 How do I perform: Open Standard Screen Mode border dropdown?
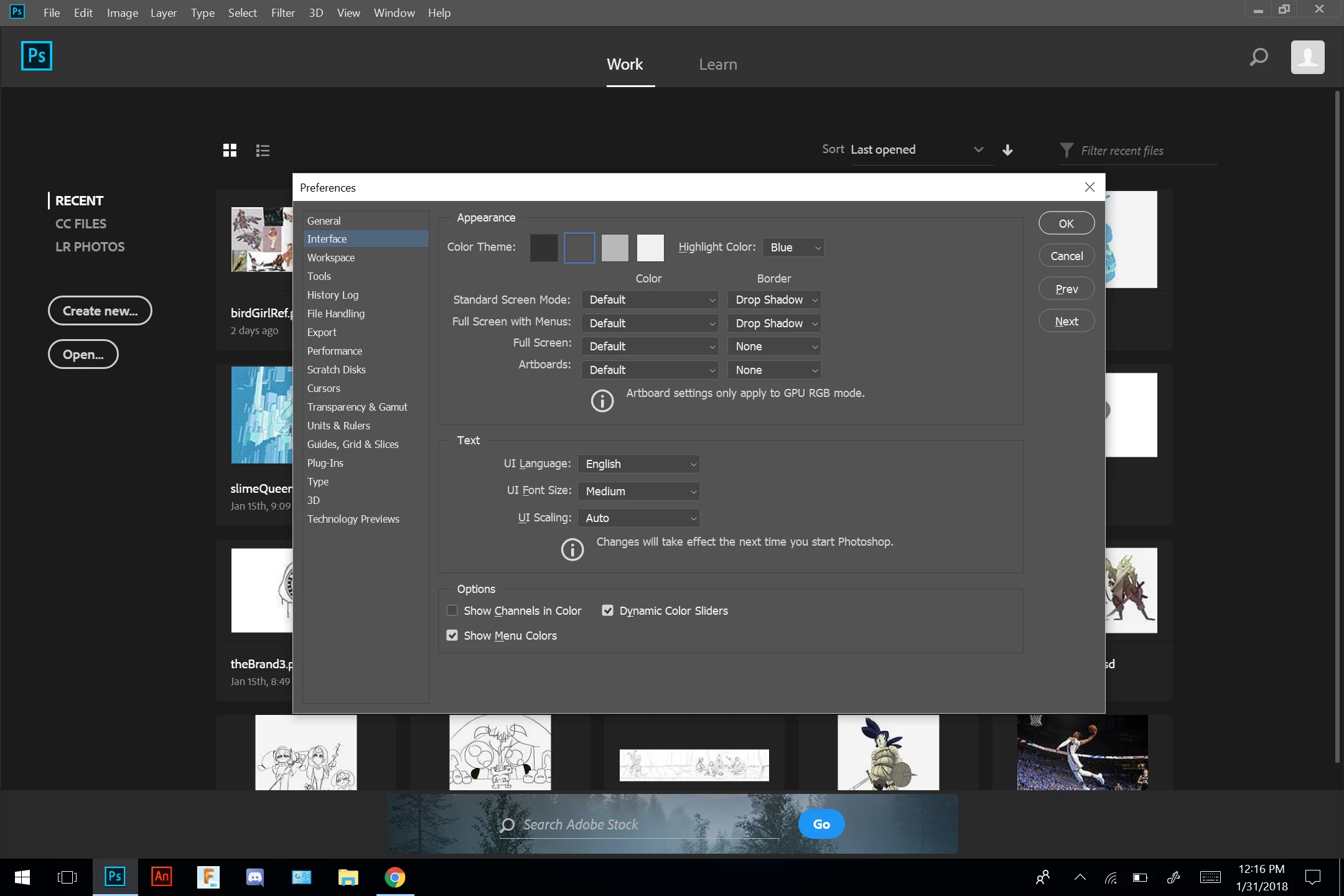coord(774,300)
